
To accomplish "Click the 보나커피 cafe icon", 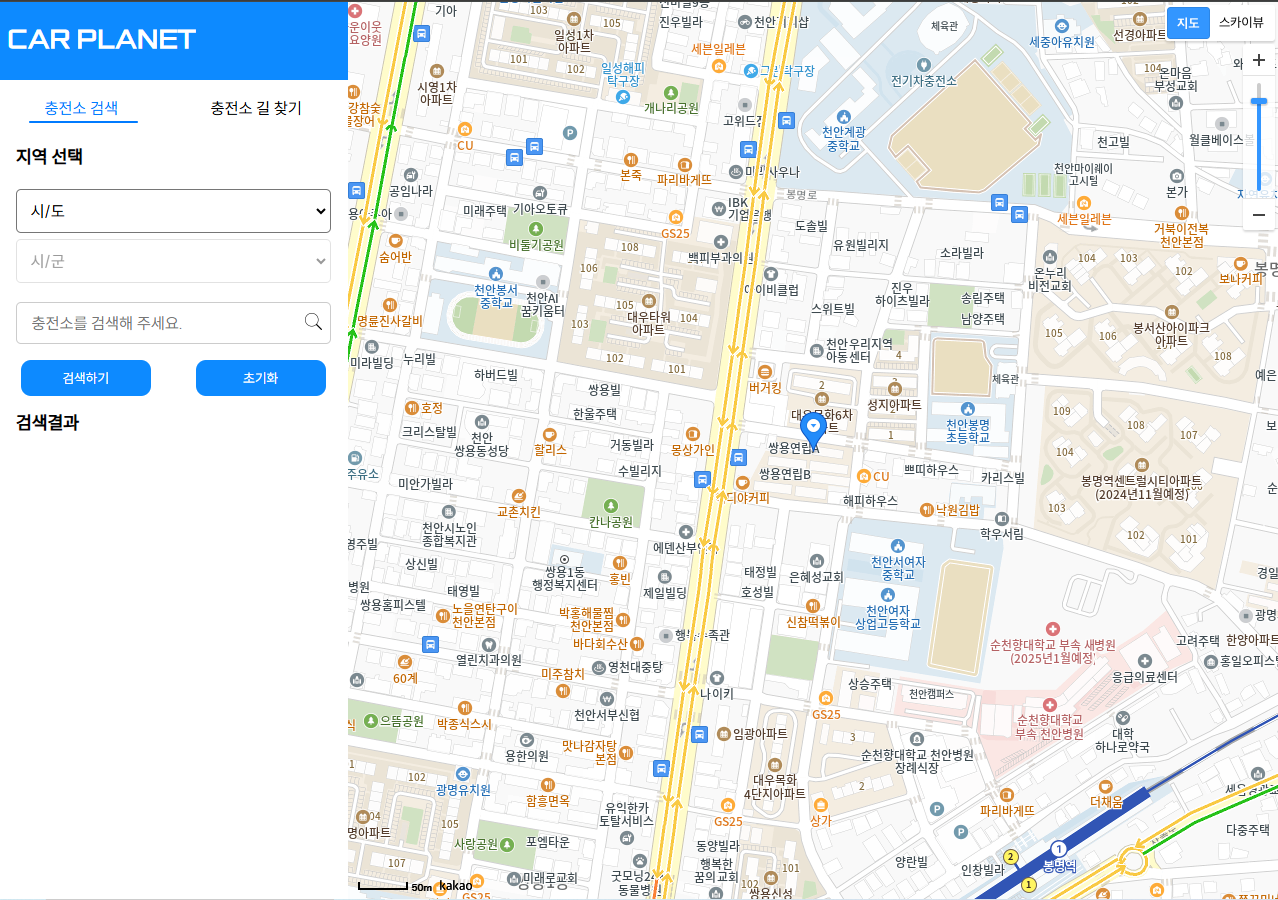I will point(1241,264).
